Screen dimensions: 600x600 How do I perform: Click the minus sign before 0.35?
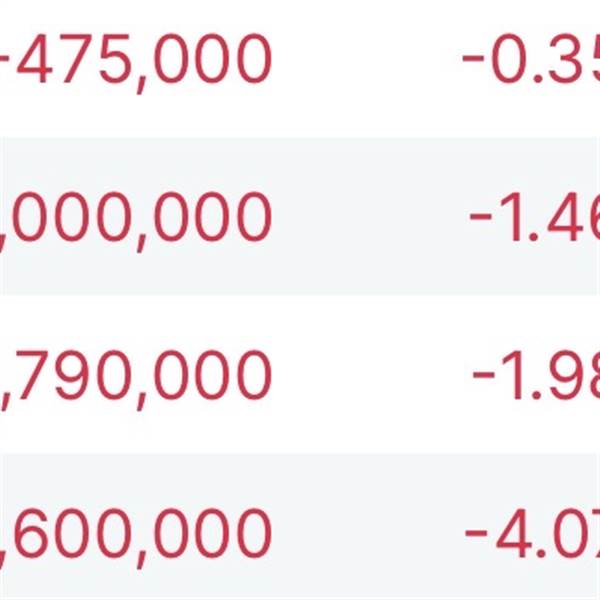tap(473, 58)
